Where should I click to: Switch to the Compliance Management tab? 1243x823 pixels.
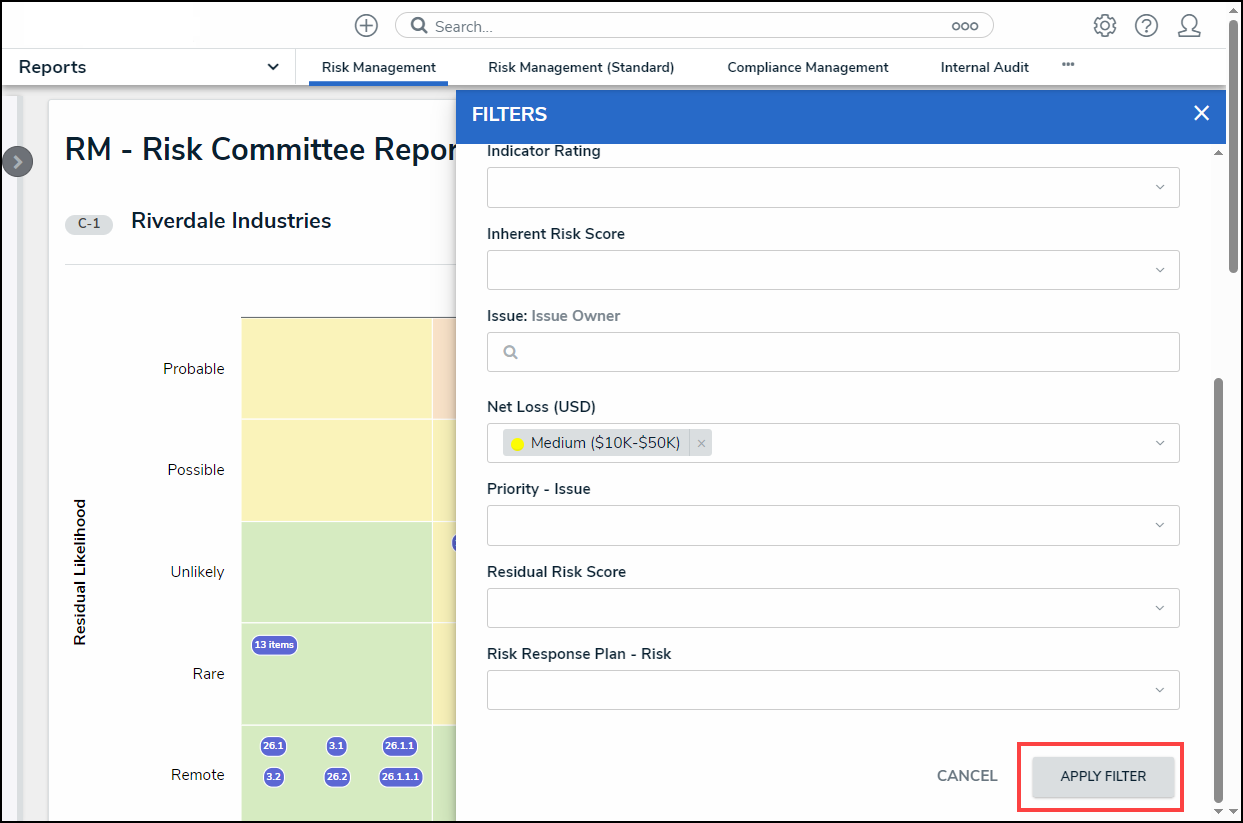807,68
